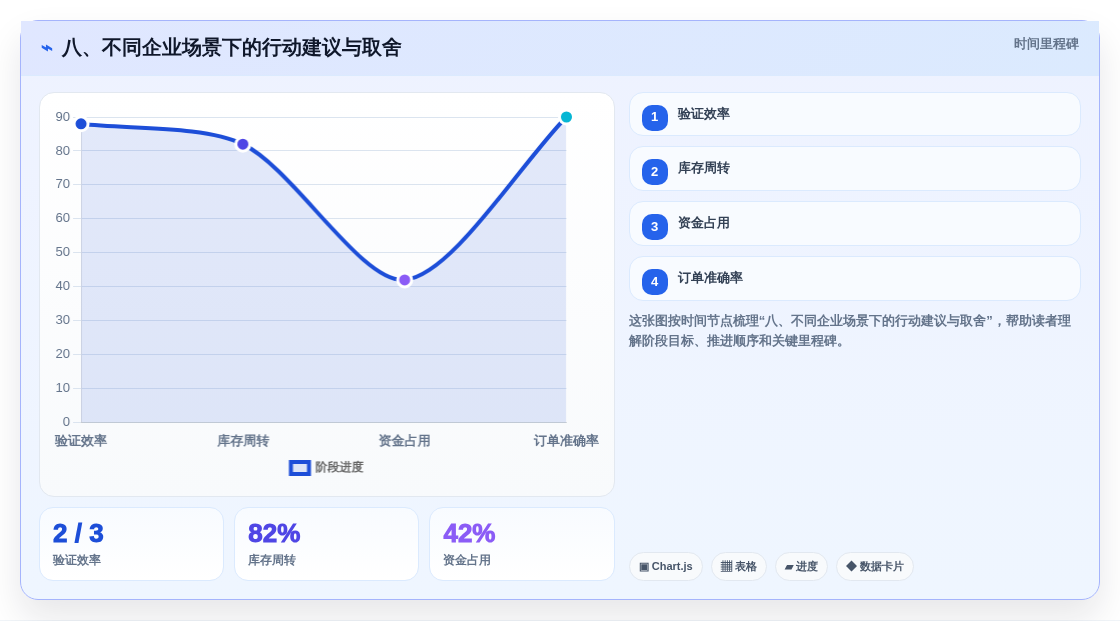Click the y-axis value 50
1120x621 pixels.
(x=63, y=252)
